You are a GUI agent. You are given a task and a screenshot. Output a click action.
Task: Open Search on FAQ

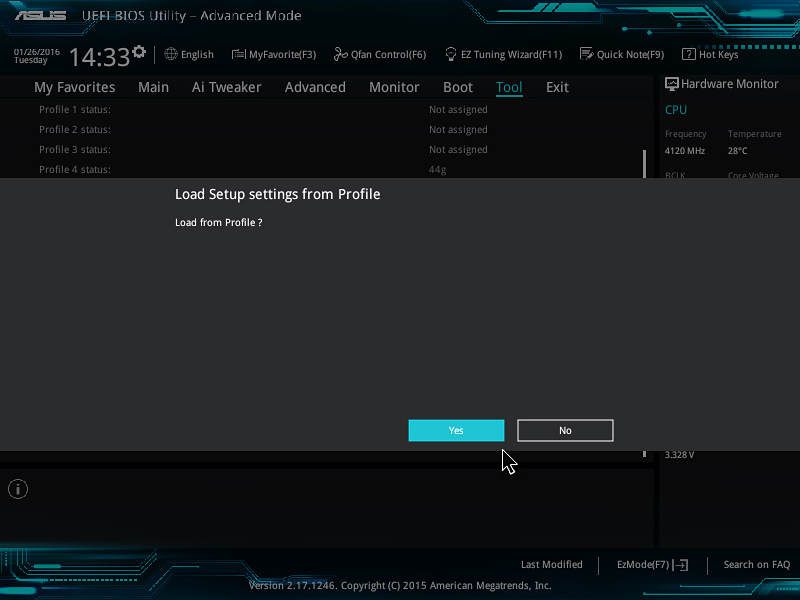click(757, 564)
